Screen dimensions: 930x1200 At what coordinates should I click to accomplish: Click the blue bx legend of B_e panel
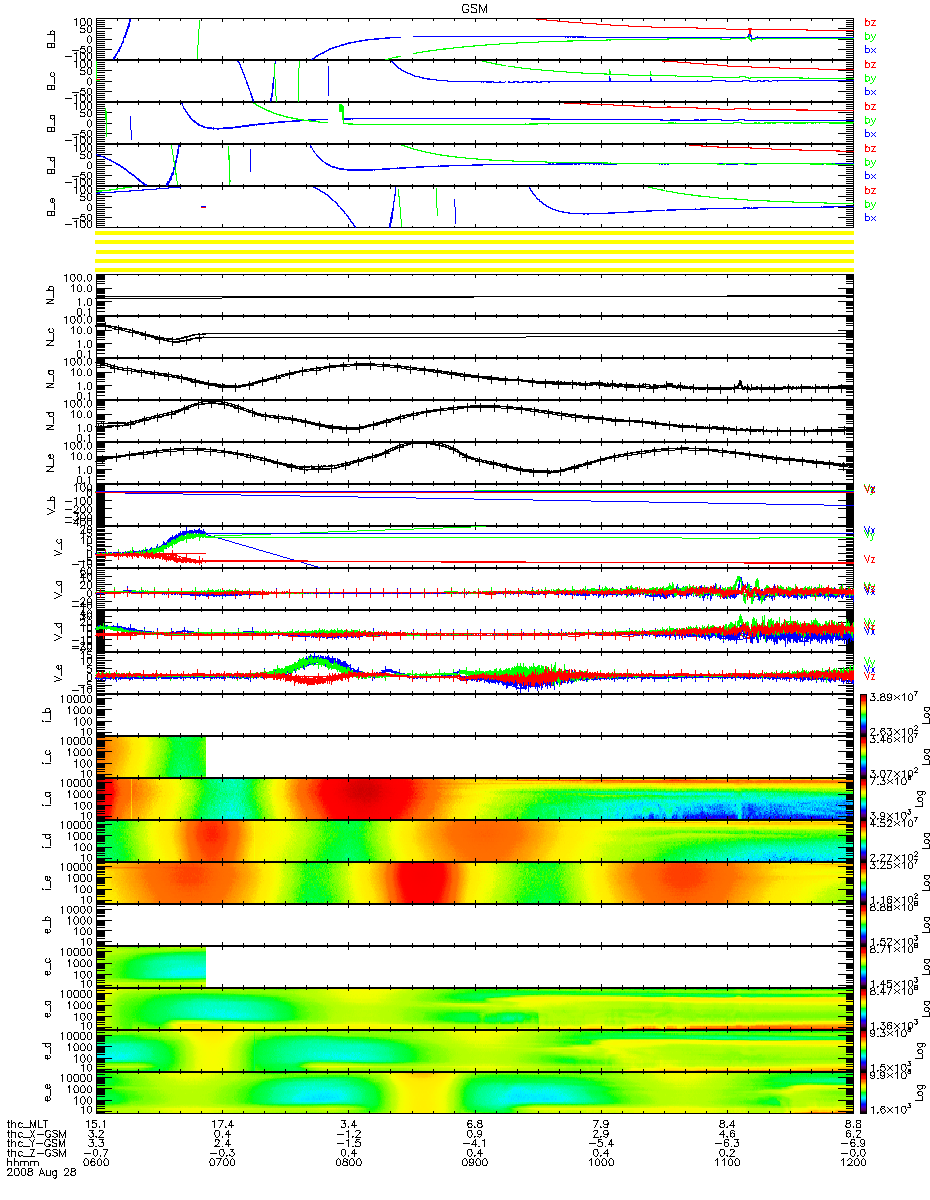pyautogui.click(x=870, y=218)
